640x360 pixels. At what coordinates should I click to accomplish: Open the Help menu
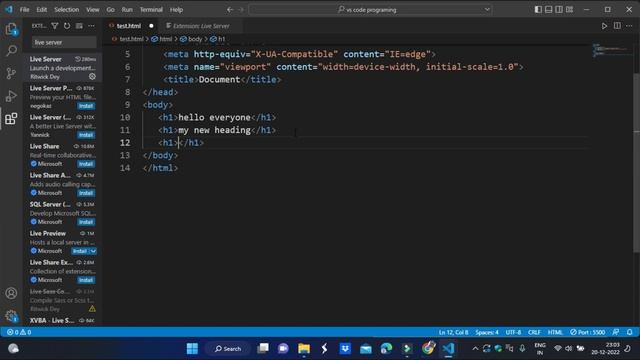[176, 9]
